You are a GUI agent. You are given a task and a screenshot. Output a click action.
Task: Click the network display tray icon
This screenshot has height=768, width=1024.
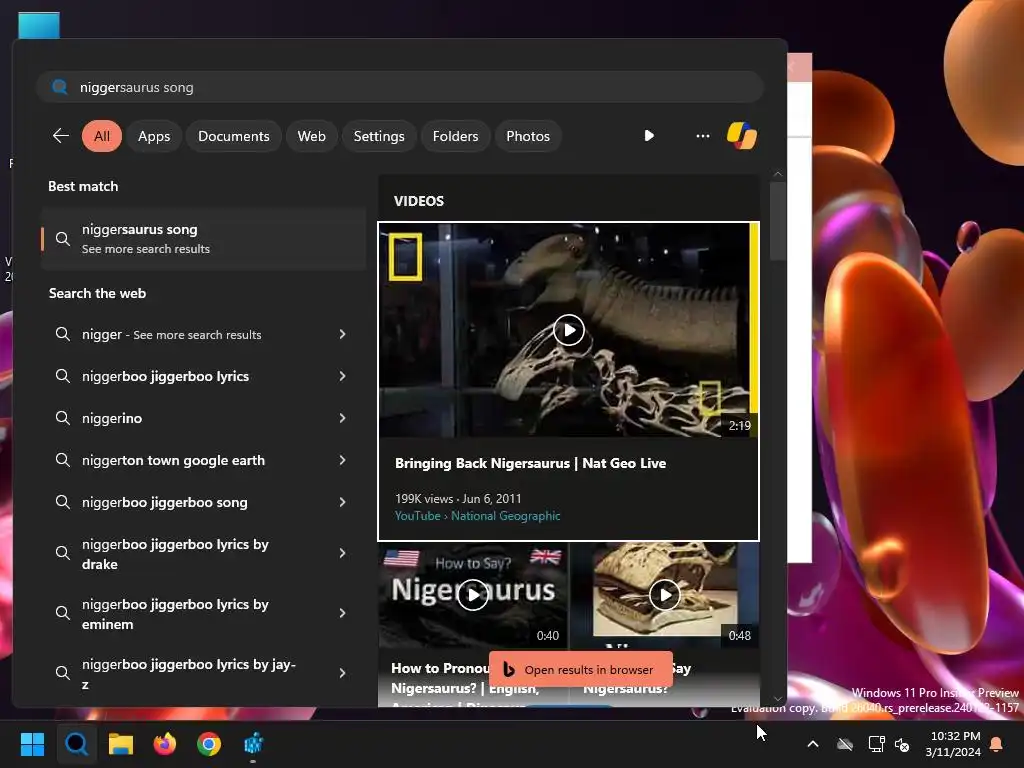pyautogui.click(x=876, y=744)
